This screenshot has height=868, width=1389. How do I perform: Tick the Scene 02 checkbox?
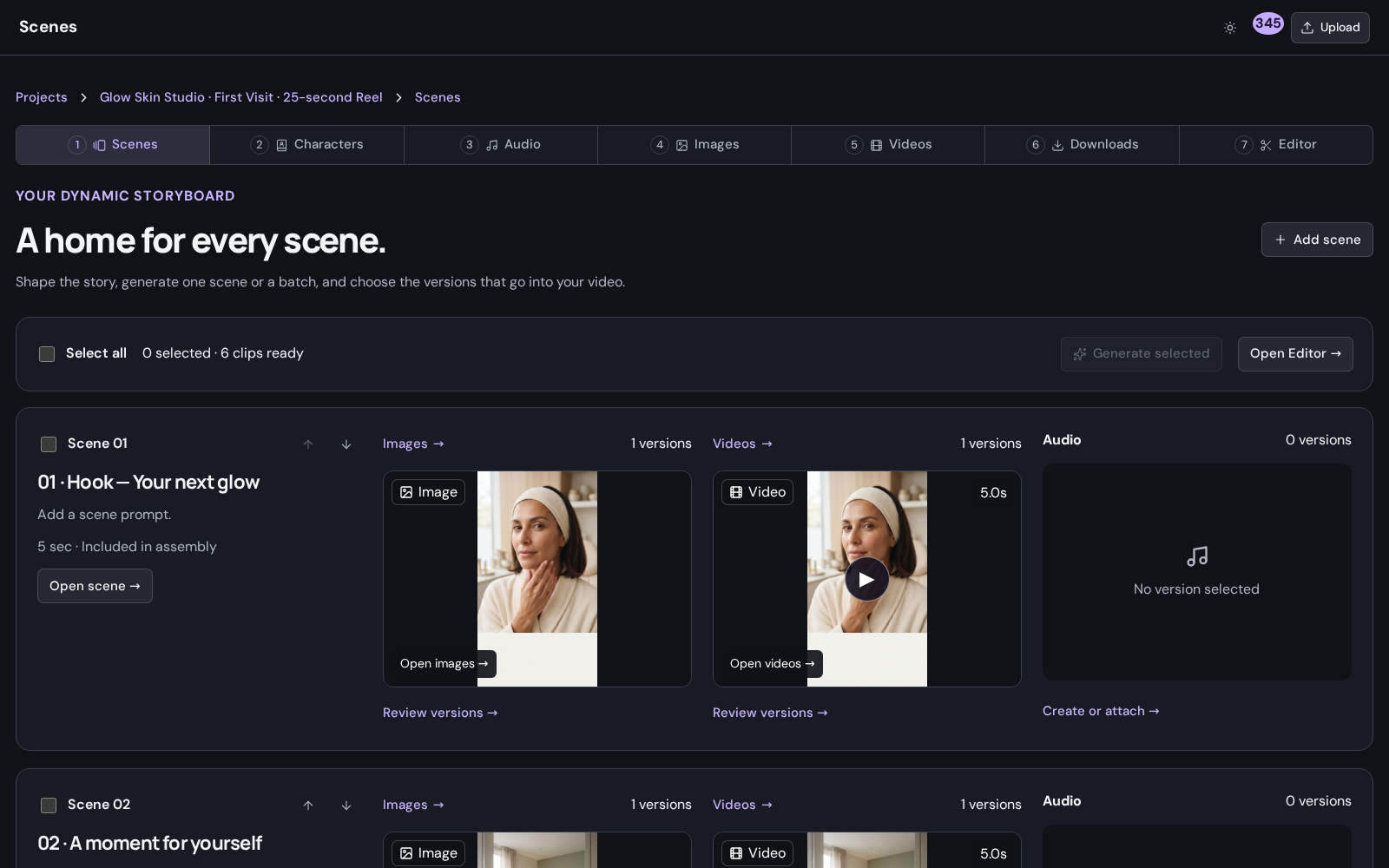(x=49, y=806)
